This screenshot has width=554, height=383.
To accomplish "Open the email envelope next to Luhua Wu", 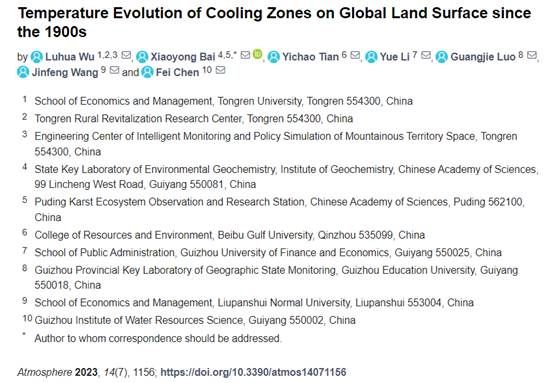I will tap(126, 55).
